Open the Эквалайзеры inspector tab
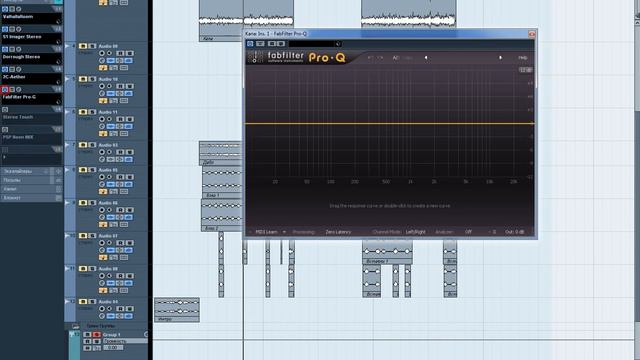Viewport: 640px width, 360px height. pyautogui.click(x=31, y=171)
